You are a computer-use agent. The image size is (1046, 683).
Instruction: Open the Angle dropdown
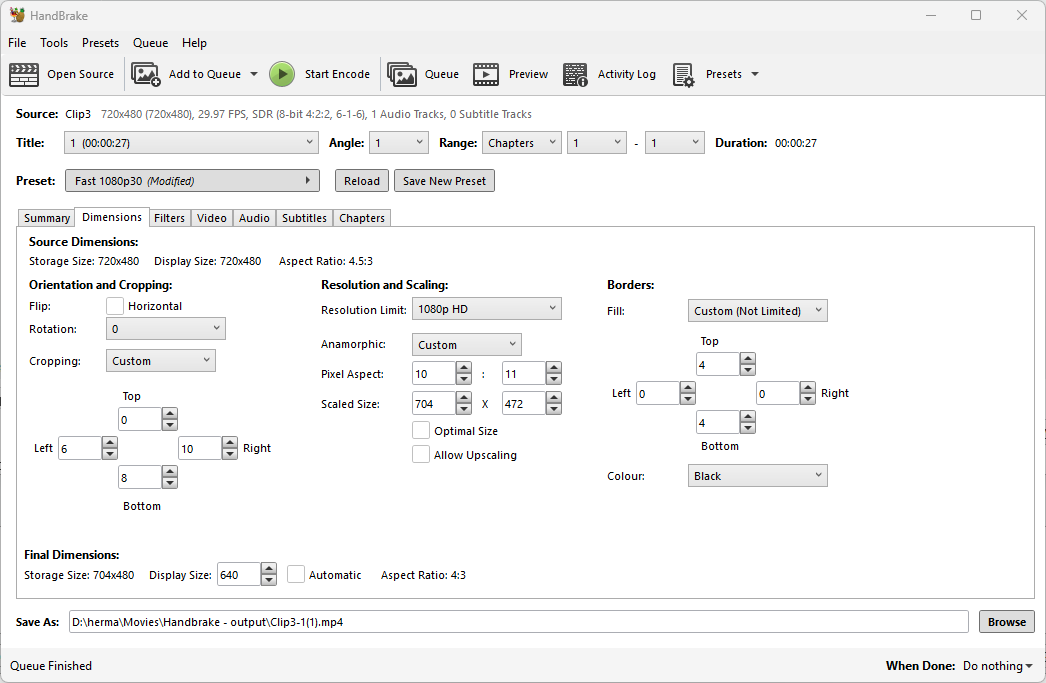point(399,143)
